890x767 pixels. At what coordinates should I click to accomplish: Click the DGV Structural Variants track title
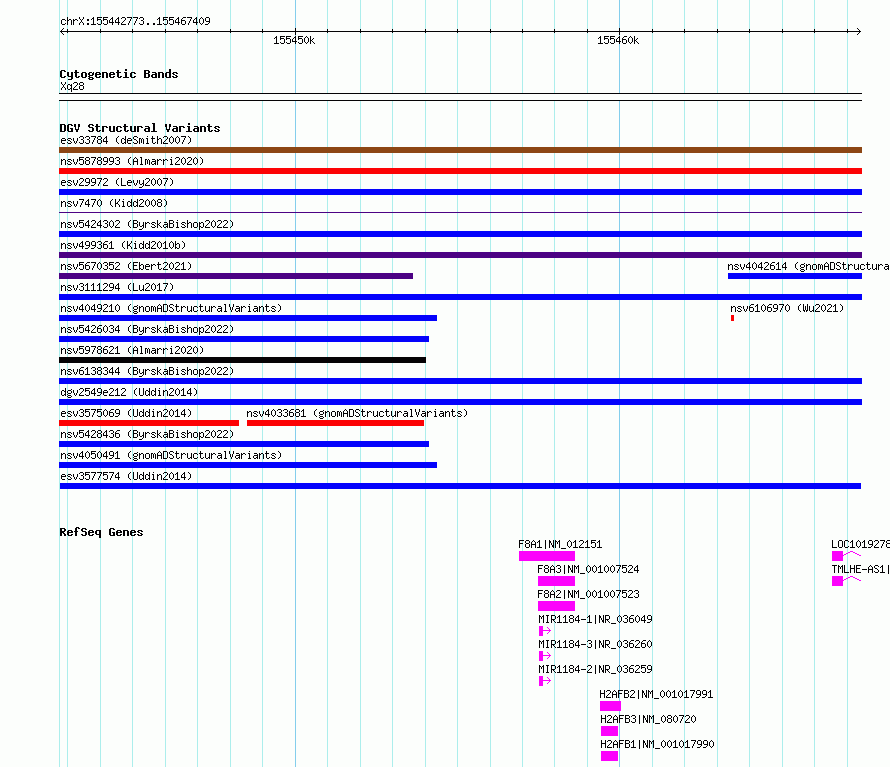[140, 128]
